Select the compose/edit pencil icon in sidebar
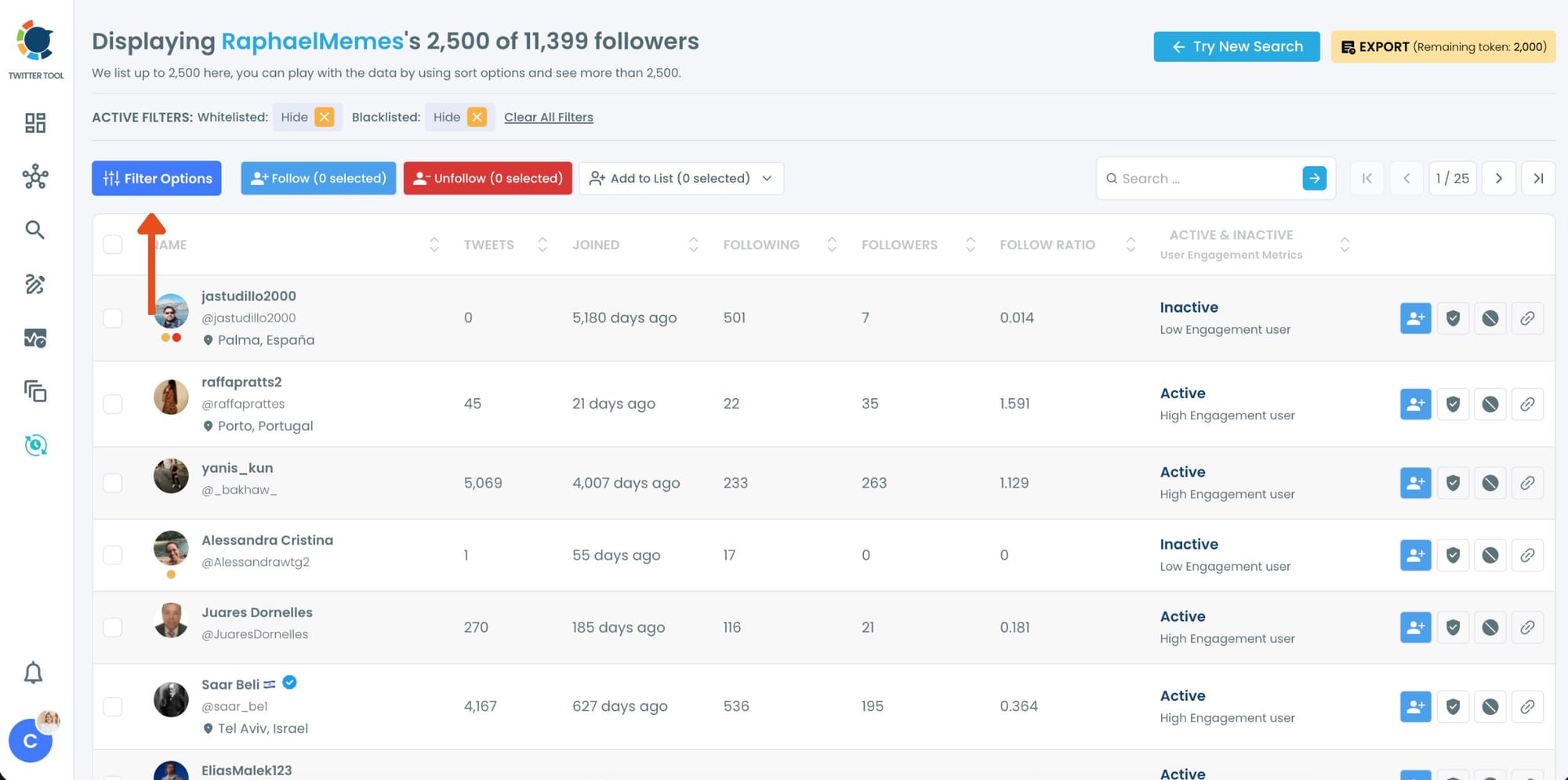Image resolution: width=1568 pixels, height=780 pixels. (x=34, y=285)
